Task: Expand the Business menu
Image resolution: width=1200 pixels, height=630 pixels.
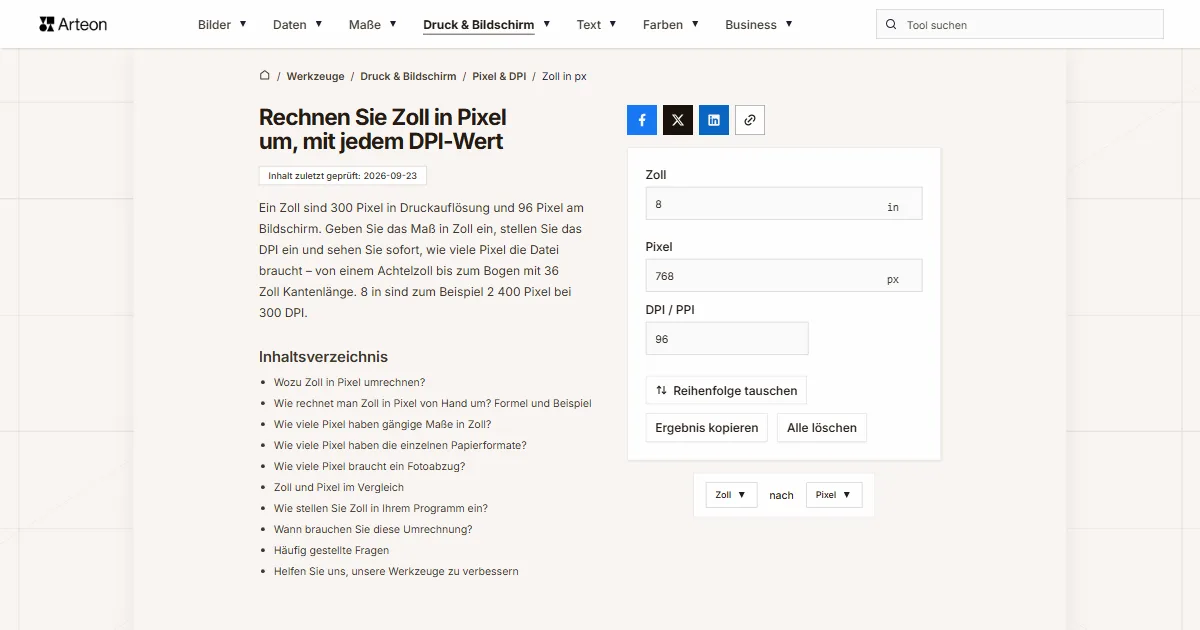Action: [759, 25]
